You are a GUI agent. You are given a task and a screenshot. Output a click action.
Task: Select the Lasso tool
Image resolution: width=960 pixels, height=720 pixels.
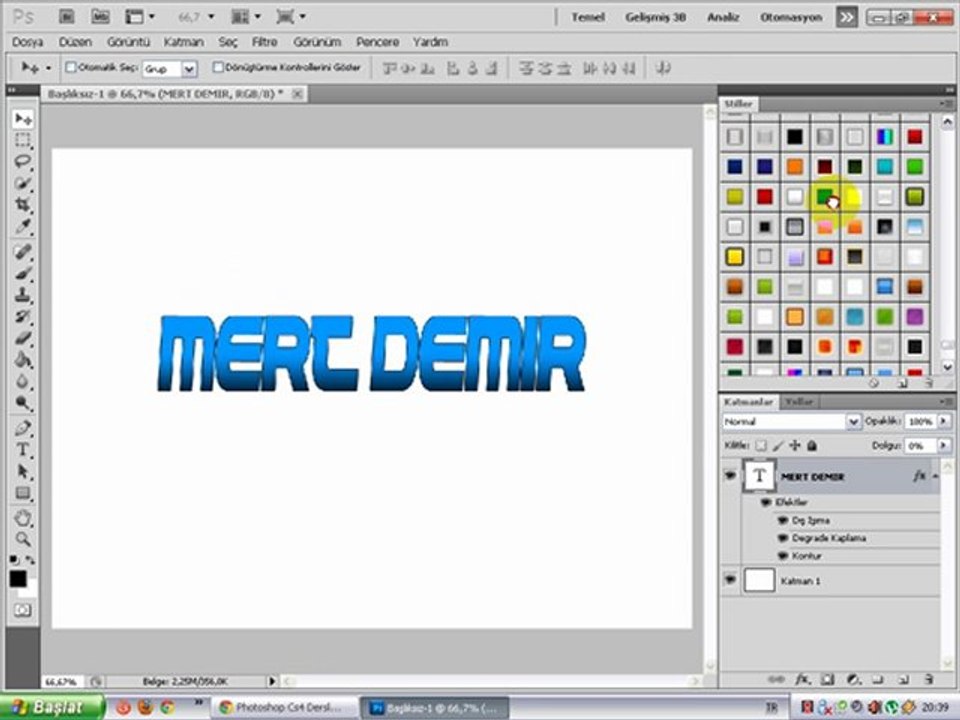coord(23,162)
